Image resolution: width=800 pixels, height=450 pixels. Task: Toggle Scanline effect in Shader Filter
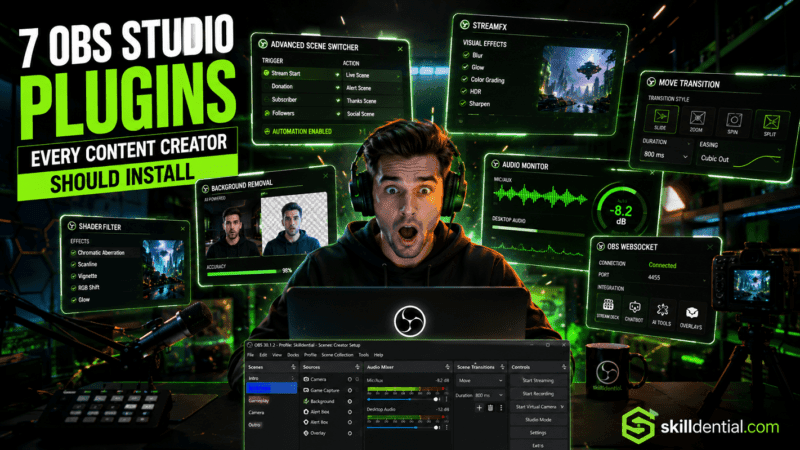coord(73,264)
